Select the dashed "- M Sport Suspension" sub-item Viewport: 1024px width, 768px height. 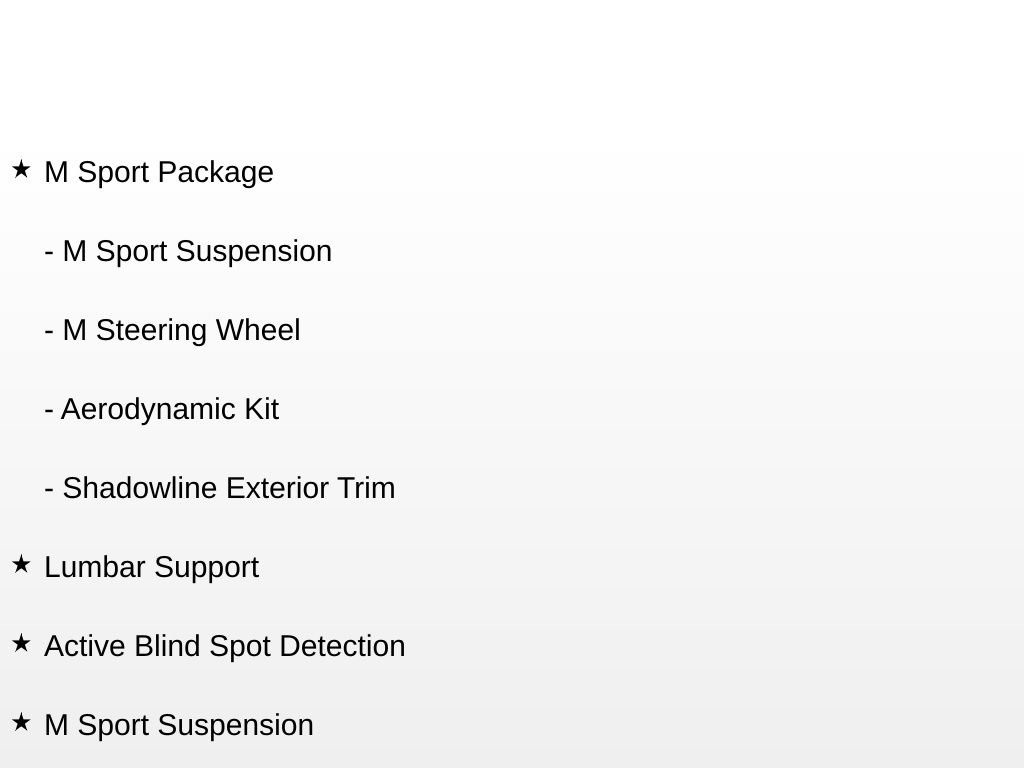tap(188, 251)
